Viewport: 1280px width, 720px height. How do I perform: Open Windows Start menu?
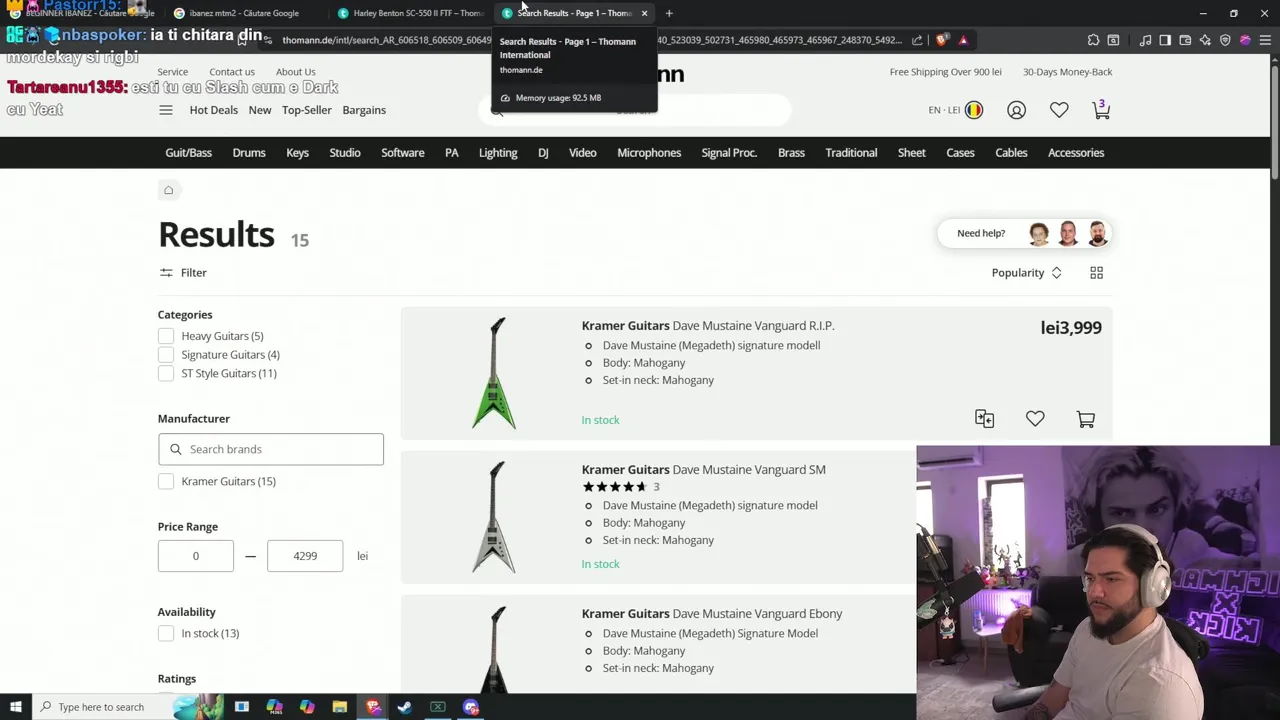tap(15, 707)
